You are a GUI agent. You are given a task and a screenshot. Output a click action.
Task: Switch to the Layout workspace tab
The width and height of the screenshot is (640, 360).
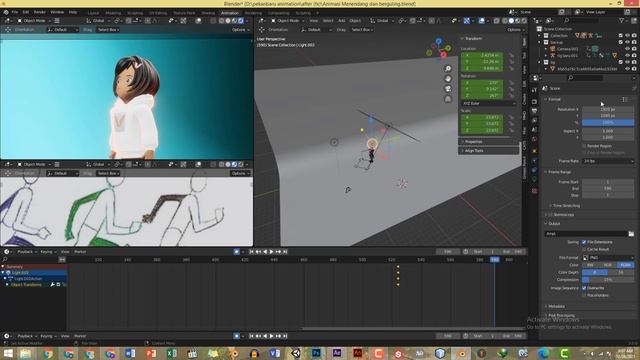coord(93,13)
